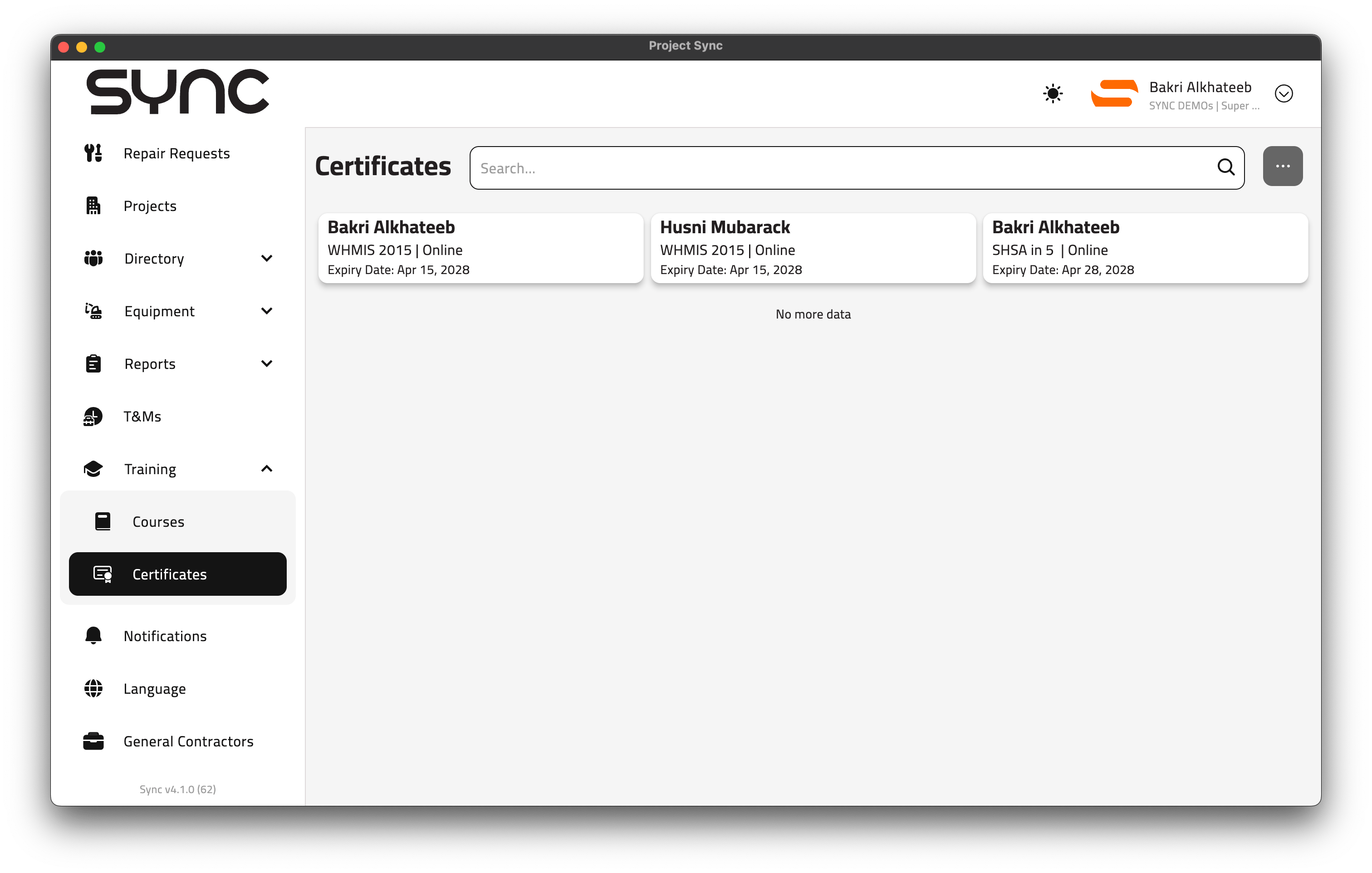Click the Bakri Alkhateeb username in header

point(1200,87)
